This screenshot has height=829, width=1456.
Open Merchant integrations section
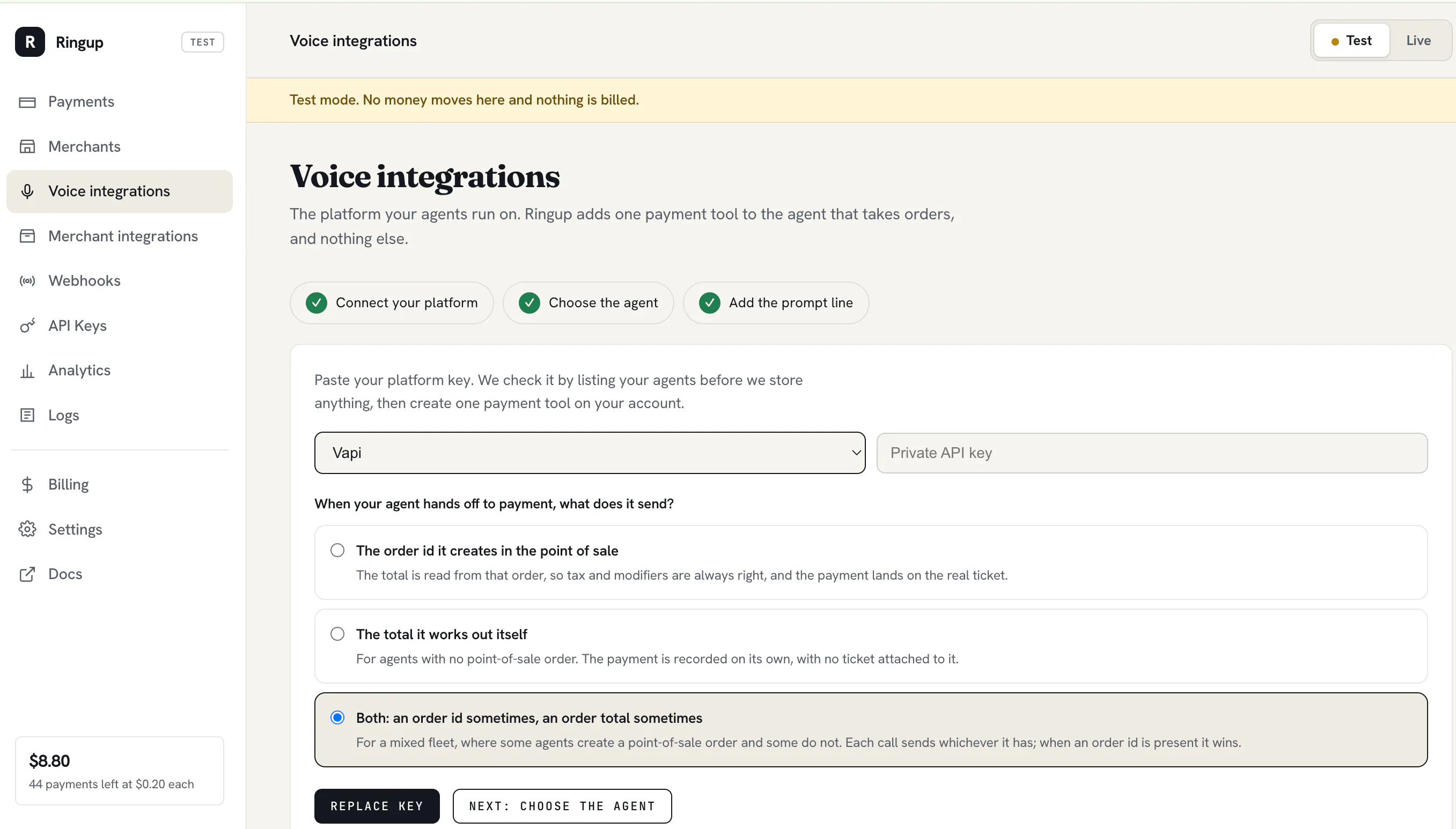click(x=120, y=236)
